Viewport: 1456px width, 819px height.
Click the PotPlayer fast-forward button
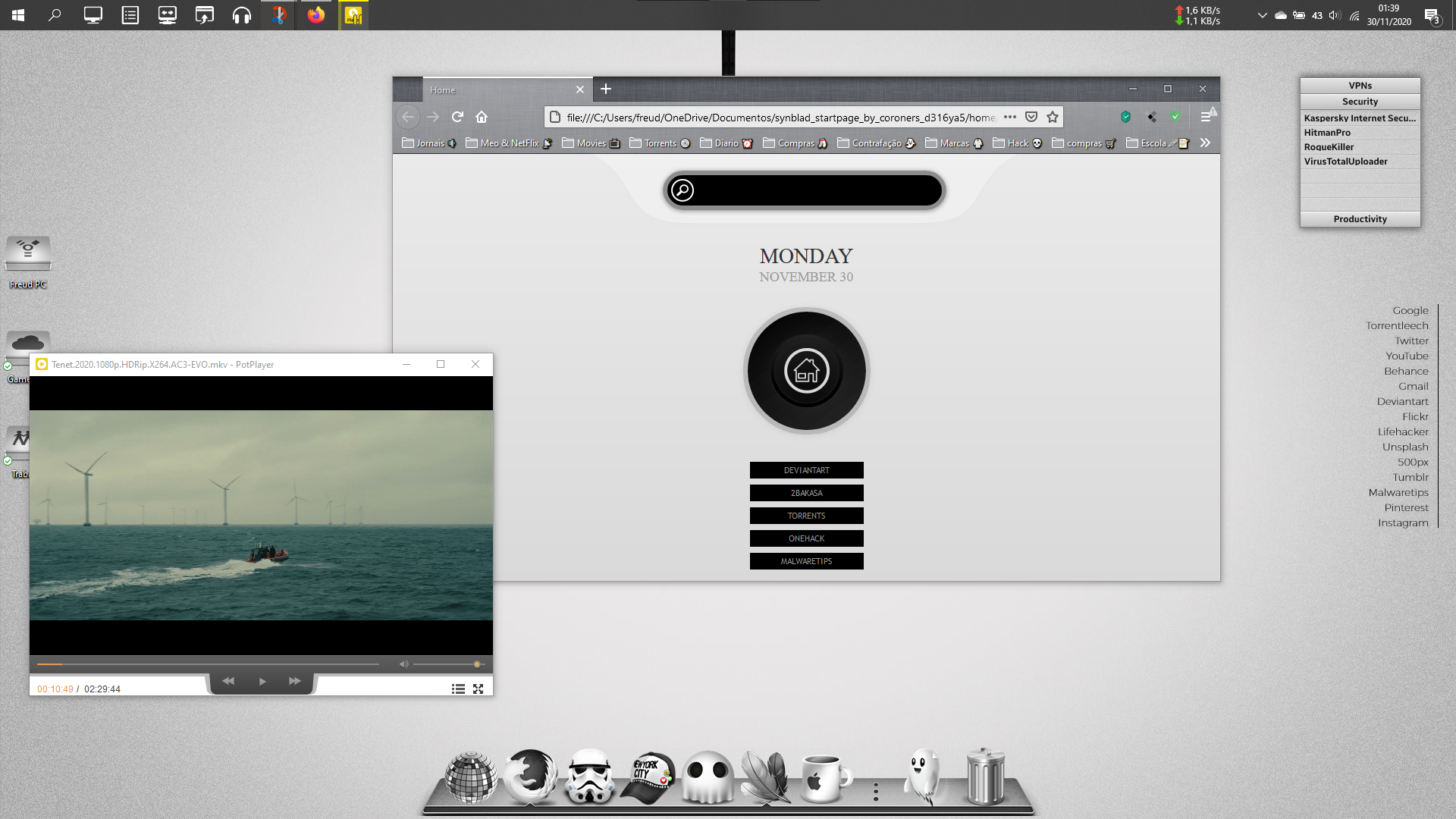(295, 681)
